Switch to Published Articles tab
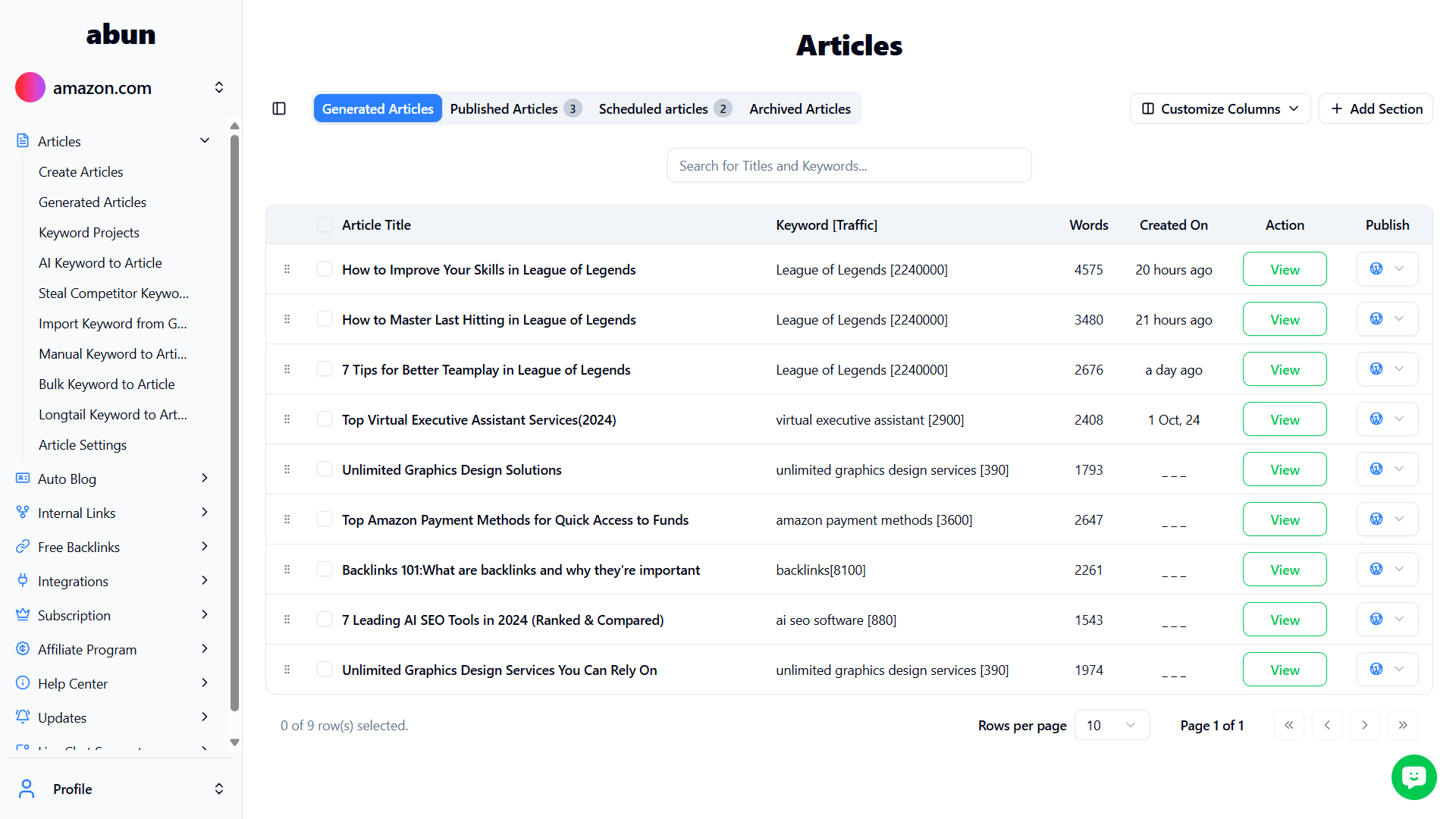Viewport: 1456px width, 819px height. [x=516, y=108]
